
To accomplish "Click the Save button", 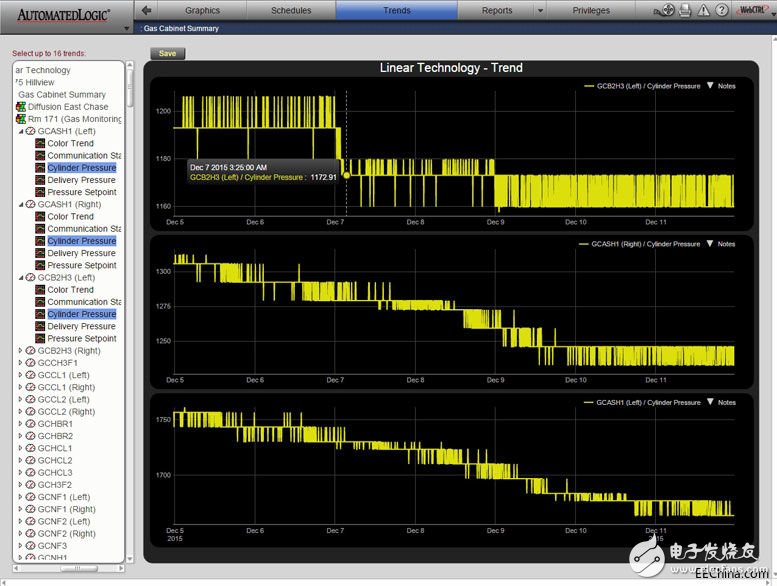I will pyautogui.click(x=167, y=53).
